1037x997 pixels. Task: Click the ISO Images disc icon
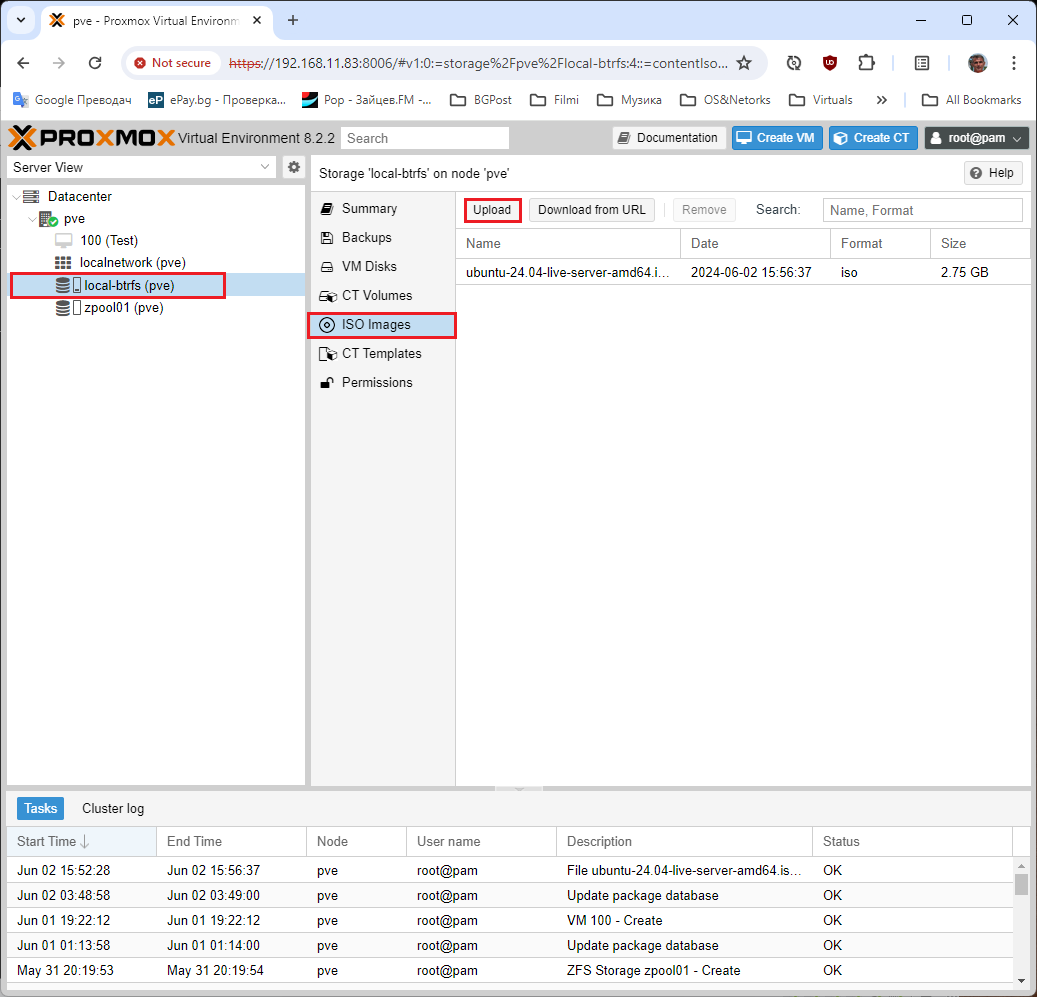point(327,325)
